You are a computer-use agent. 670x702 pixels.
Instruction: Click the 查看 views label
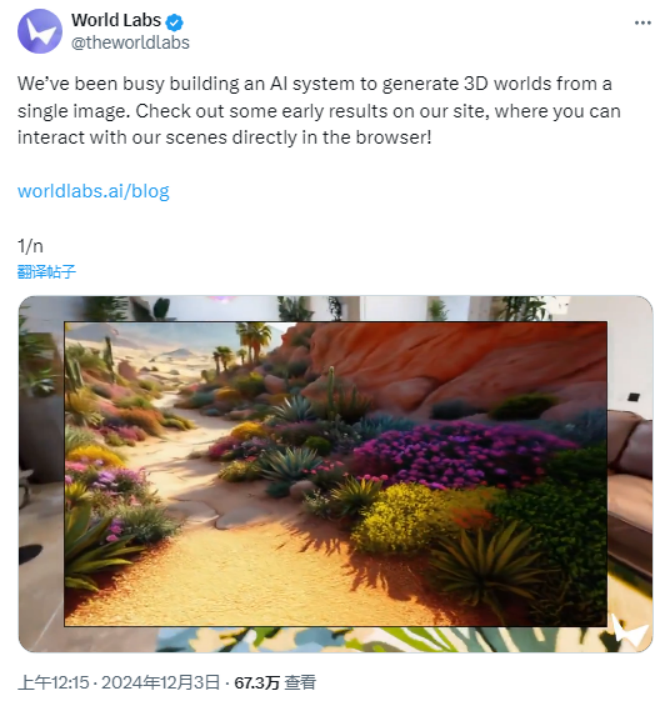[300, 683]
